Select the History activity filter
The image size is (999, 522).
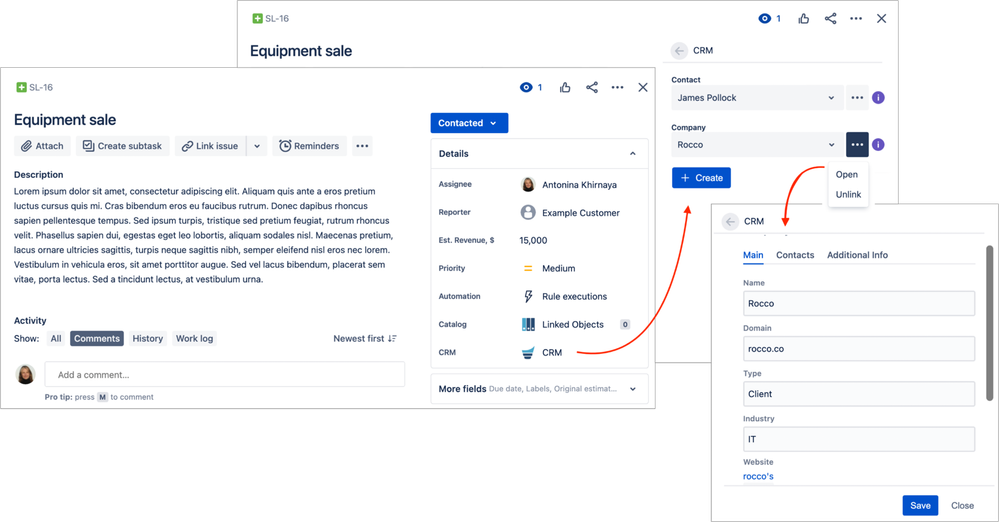tap(148, 338)
